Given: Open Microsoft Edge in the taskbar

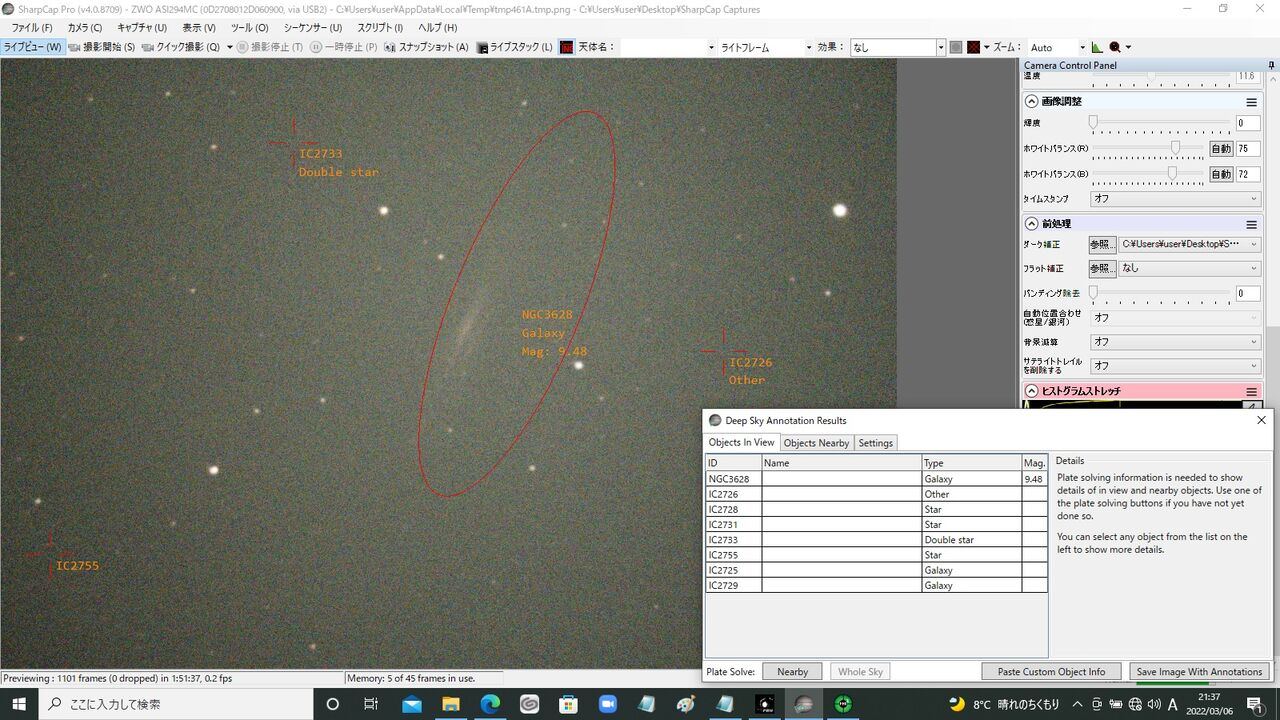Looking at the screenshot, I should [x=490, y=704].
